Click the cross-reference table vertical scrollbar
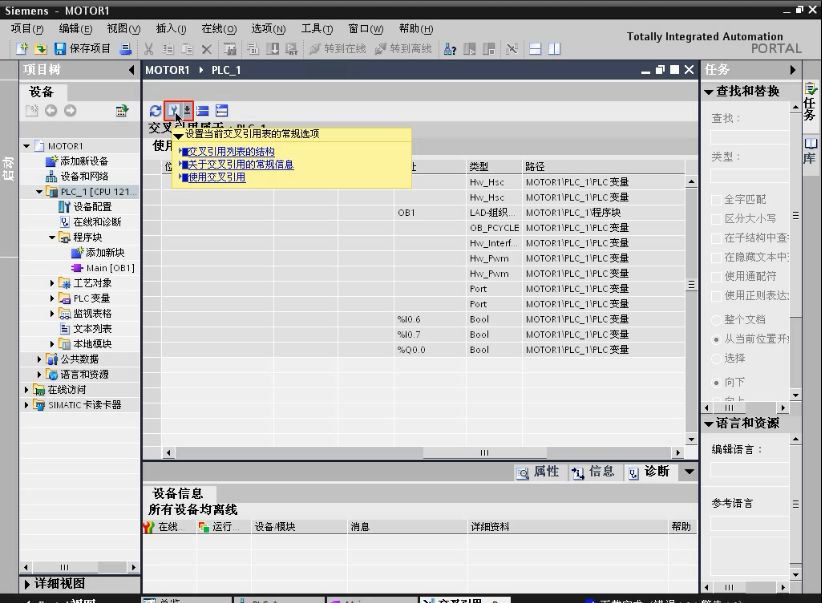 pos(691,310)
